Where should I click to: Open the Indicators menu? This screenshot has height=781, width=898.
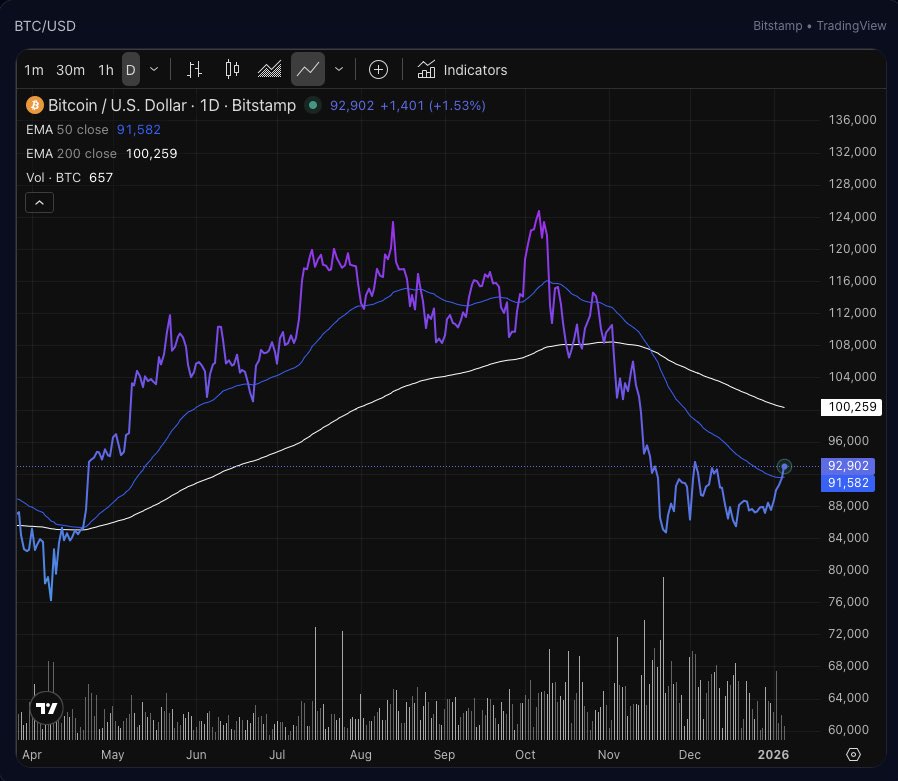462,70
